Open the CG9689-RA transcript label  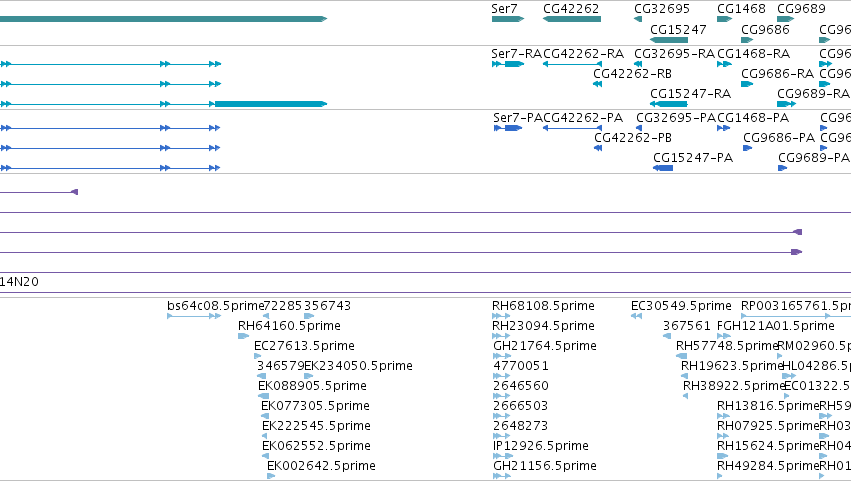coord(813,94)
